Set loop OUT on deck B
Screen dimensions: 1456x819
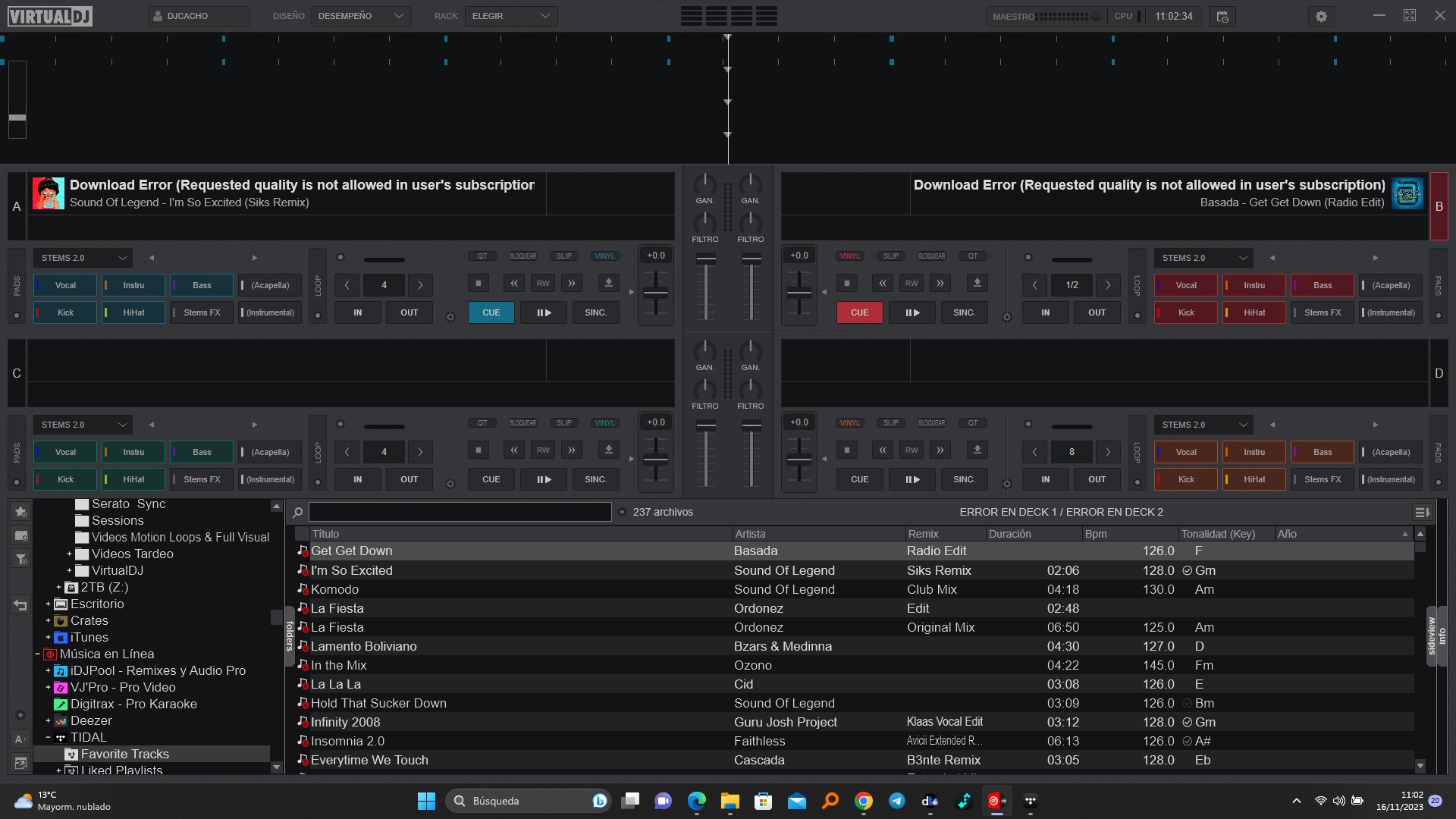point(1097,312)
